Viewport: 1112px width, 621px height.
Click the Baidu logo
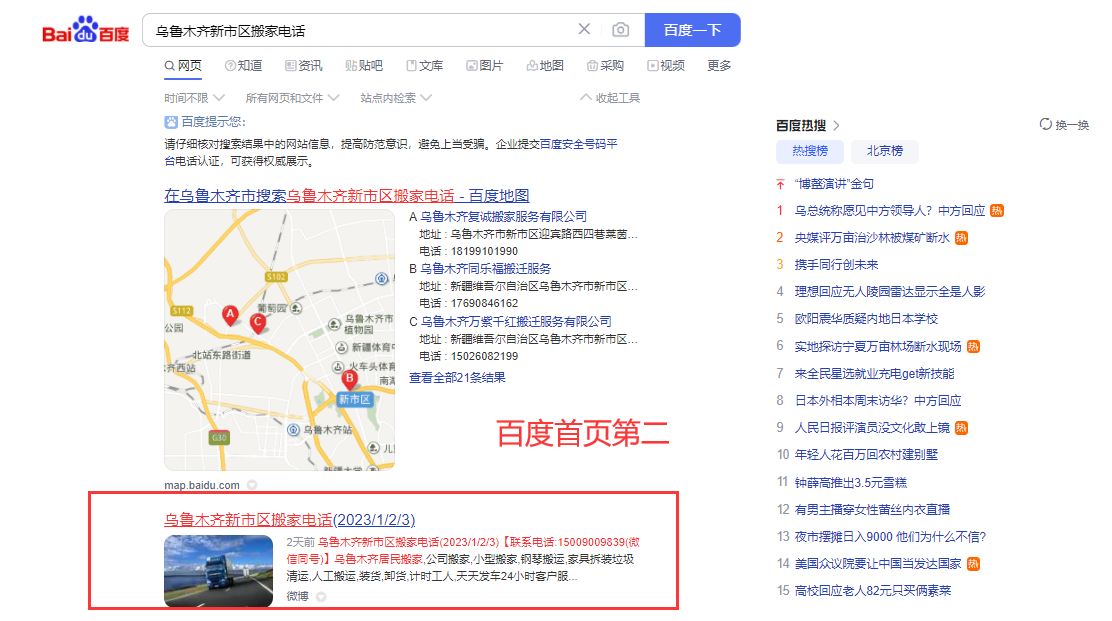point(85,31)
